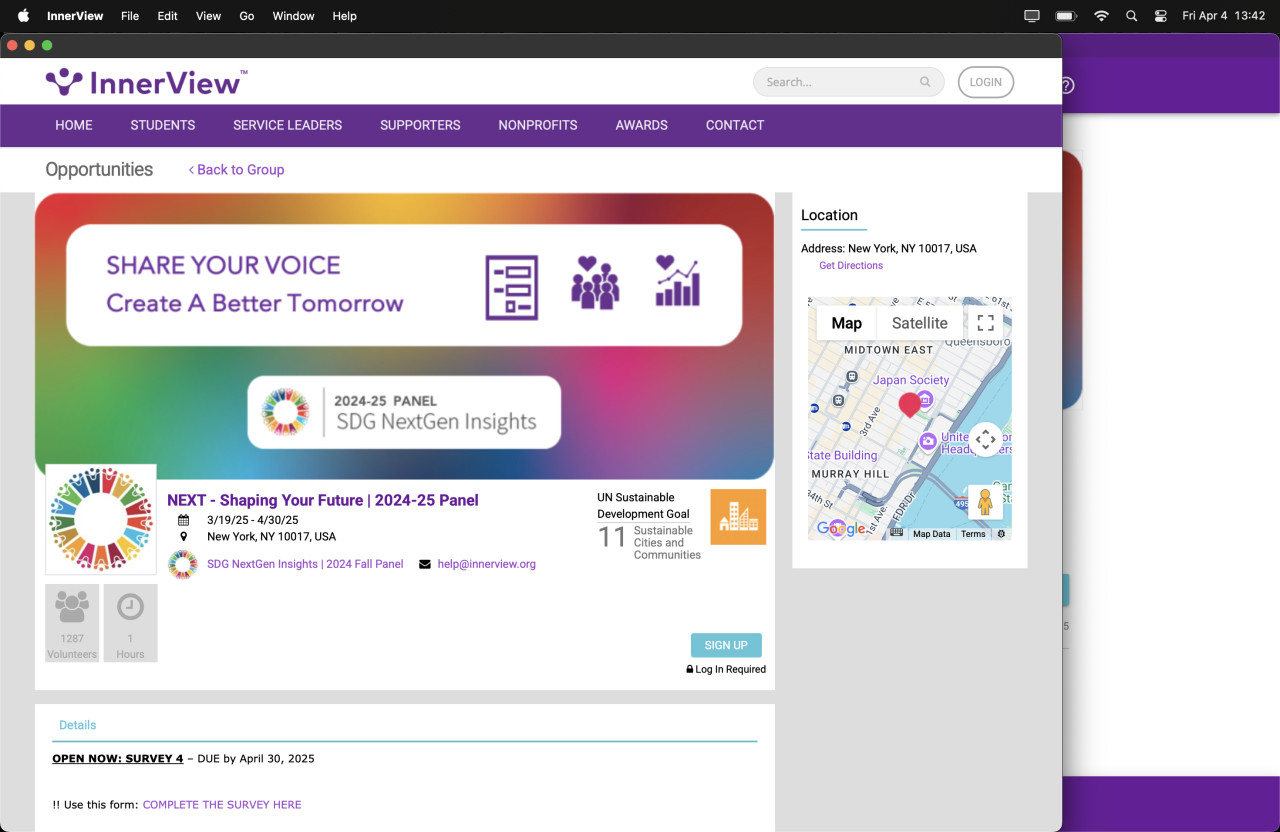Click the SIGN UP button
Viewport: 1280px width, 832px height.
pyautogui.click(x=726, y=645)
